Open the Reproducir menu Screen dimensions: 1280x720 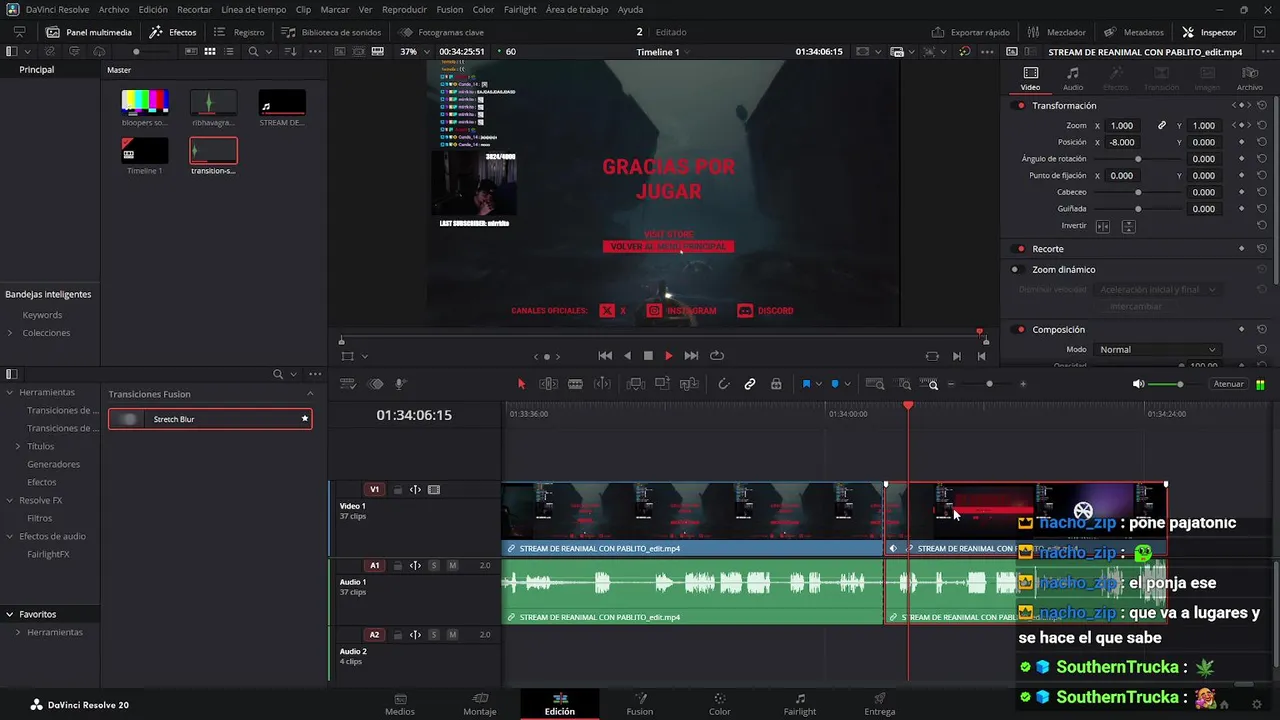point(404,9)
